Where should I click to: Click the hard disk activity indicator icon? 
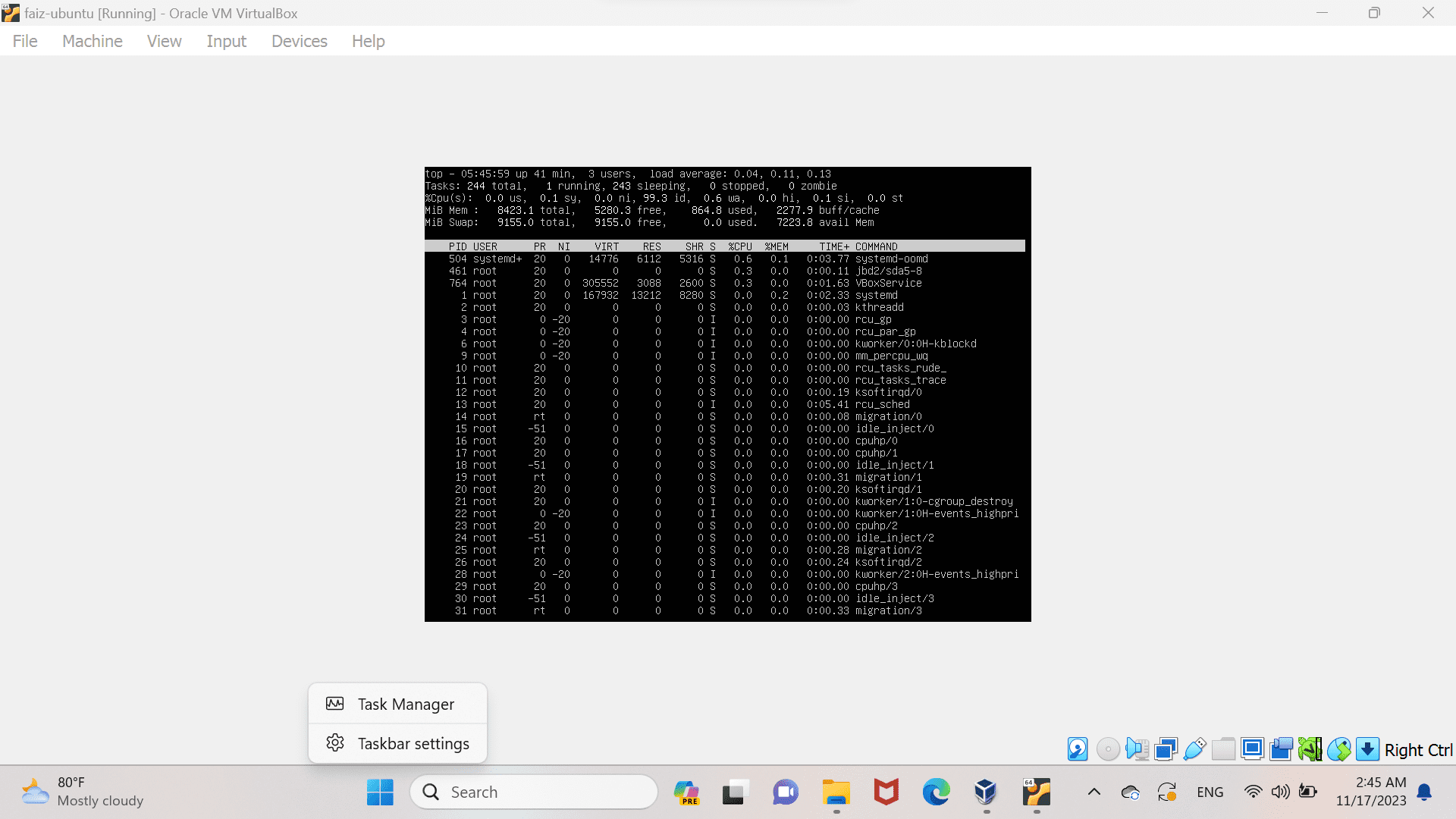tap(1078, 749)
